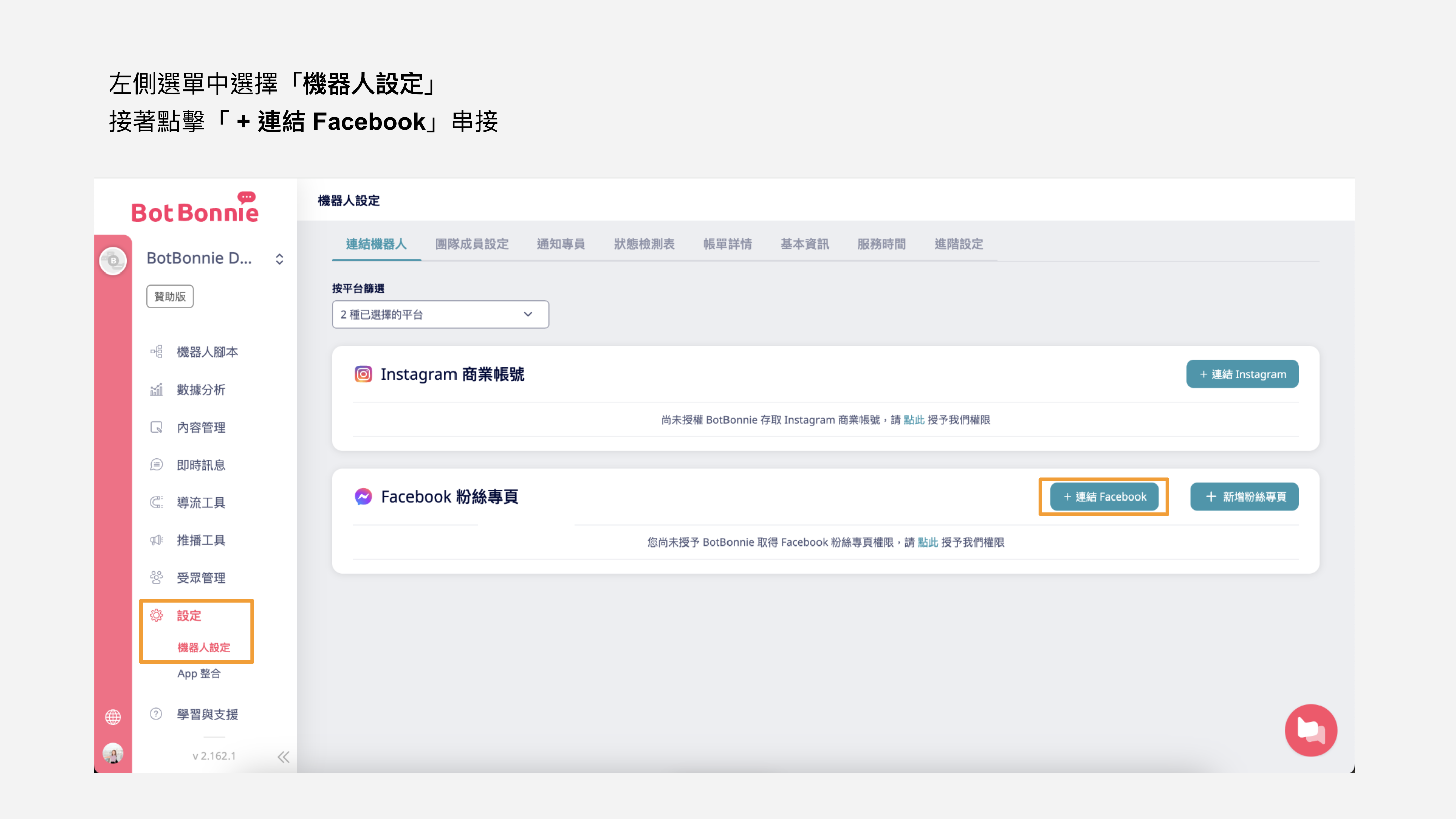
Task: Open the 按平台篩選 platform dropdown
Action: pos(440,314)
